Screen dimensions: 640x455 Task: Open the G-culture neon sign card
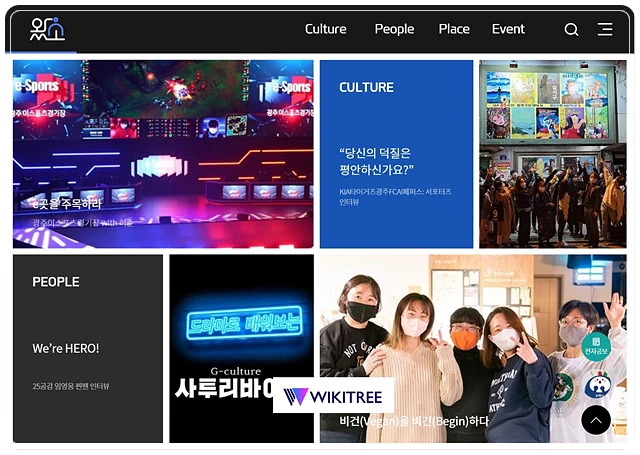click(x=241, y=330)
